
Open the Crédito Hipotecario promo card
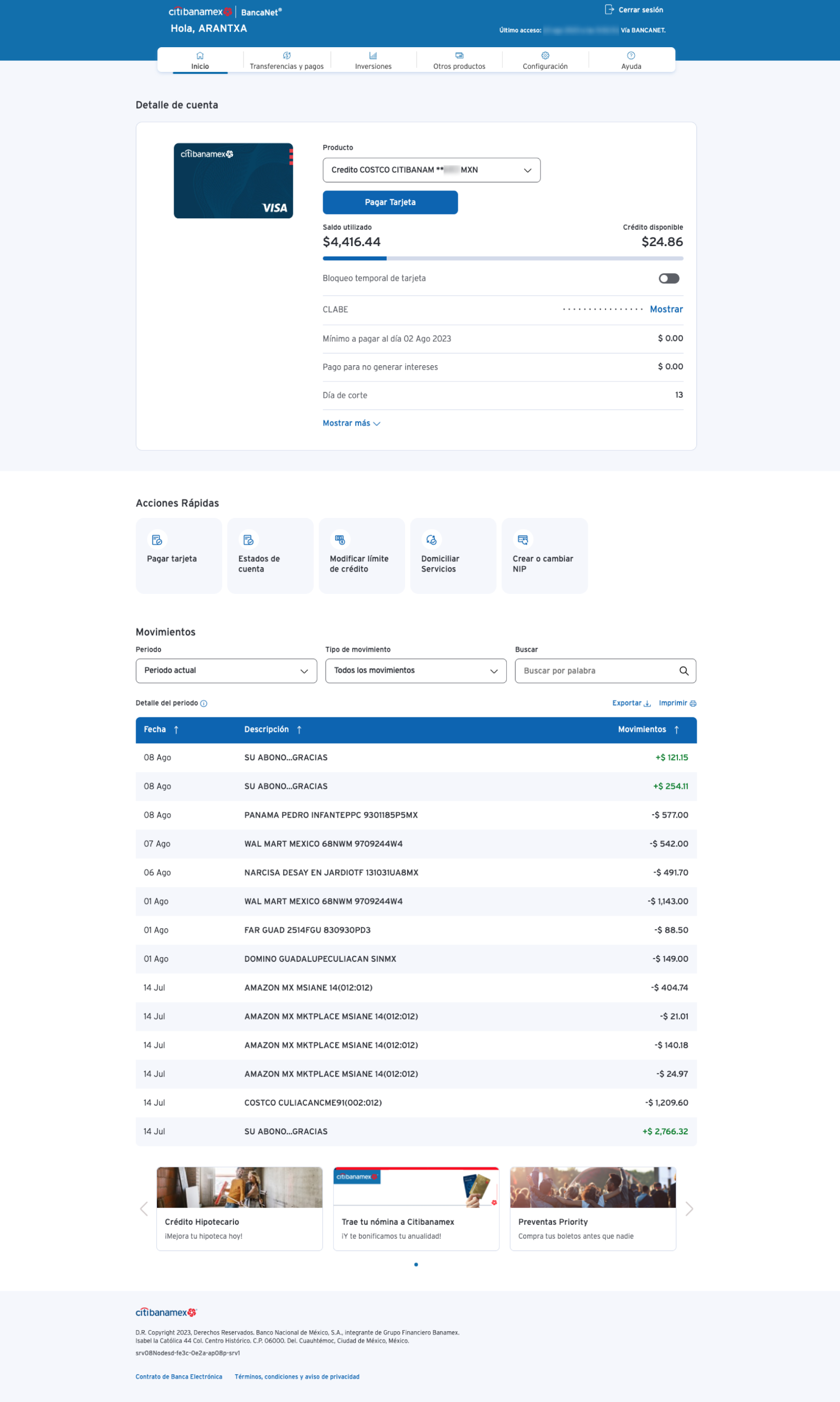pos(239,1208)
